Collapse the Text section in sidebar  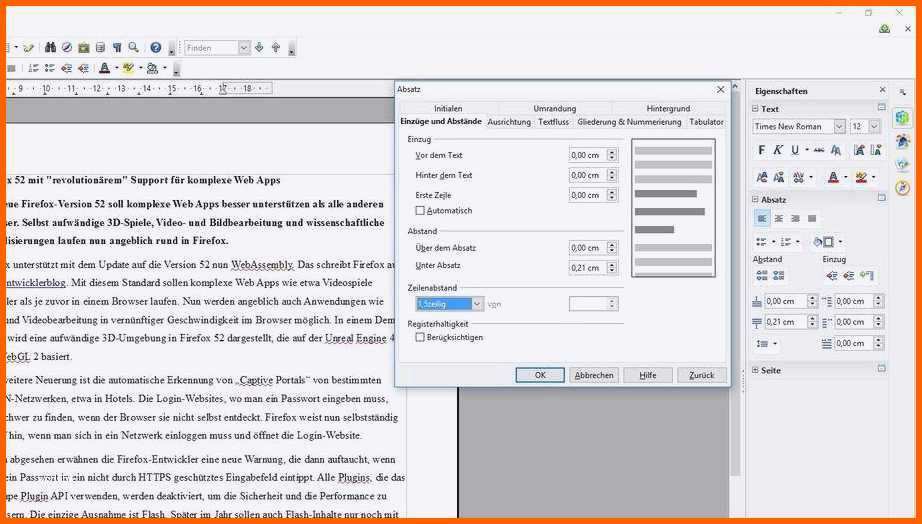[x=755, y=109]
